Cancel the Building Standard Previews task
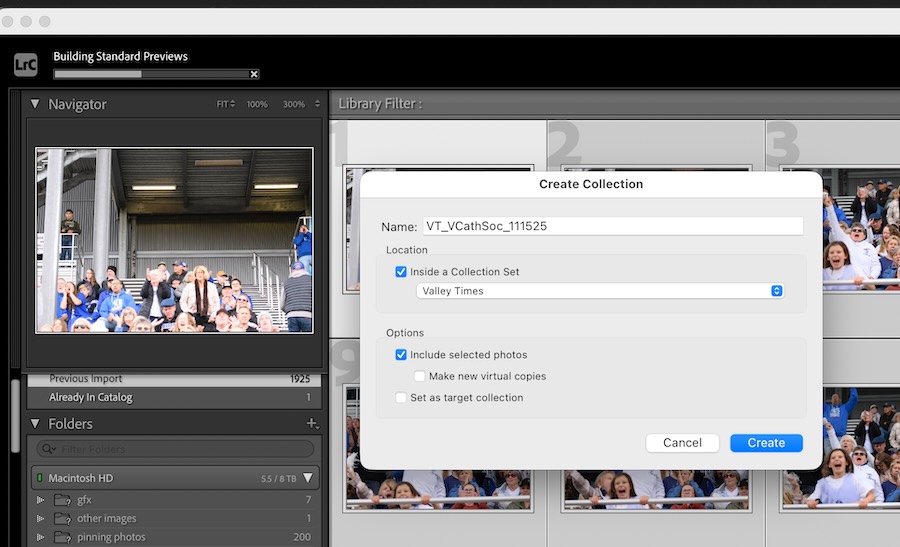The height and width of the screenshot is (547, 900). 254,74
